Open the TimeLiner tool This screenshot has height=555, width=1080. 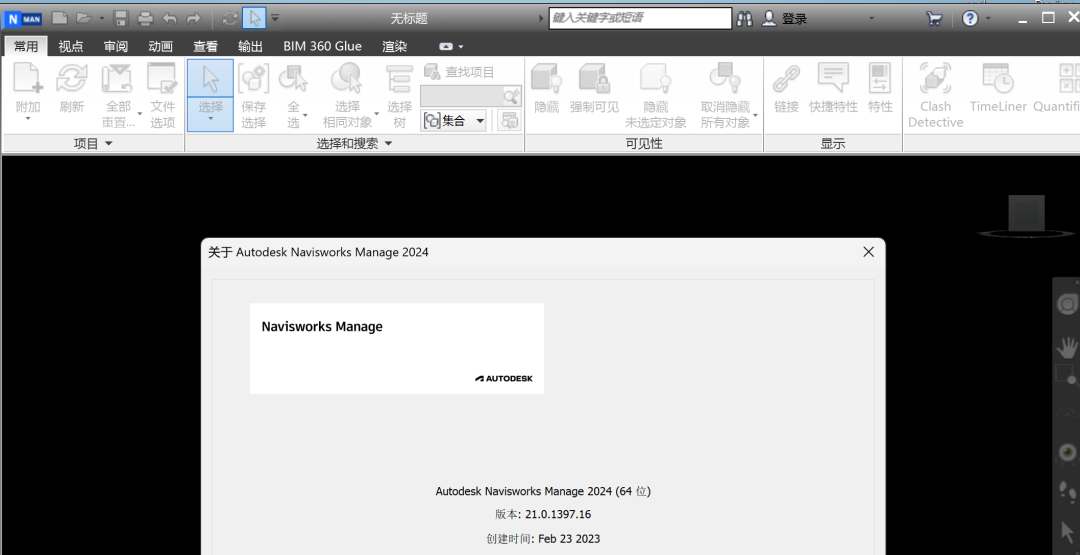click(997, 80)
